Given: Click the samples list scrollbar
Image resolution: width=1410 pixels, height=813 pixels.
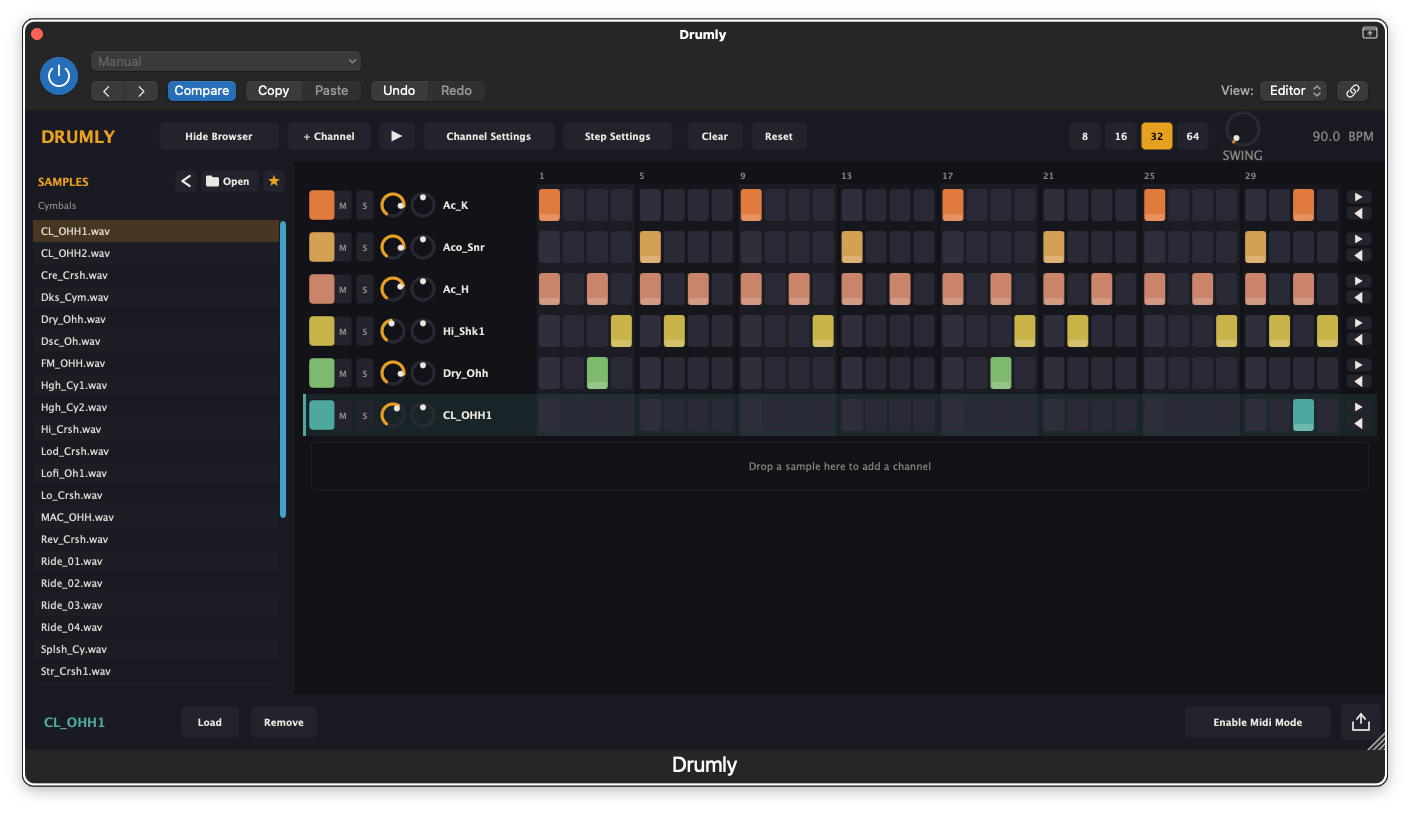Looking at the screenshot, I should click(283, 369).
